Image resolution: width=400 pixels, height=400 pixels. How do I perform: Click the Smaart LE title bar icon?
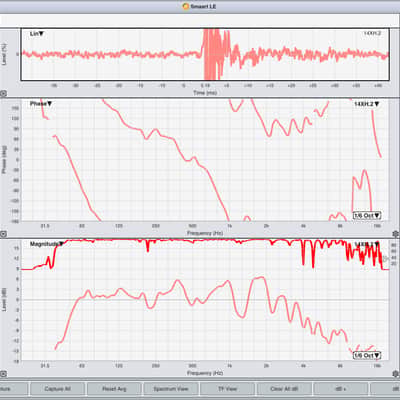pyautogui.click(x=186, y=6)
